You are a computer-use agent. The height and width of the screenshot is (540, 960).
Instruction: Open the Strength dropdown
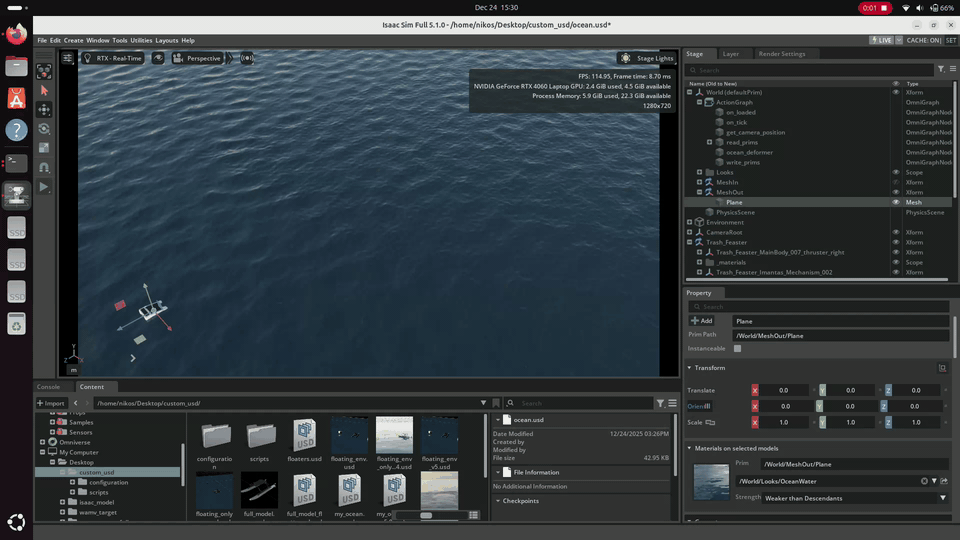(x=855, y=498)
